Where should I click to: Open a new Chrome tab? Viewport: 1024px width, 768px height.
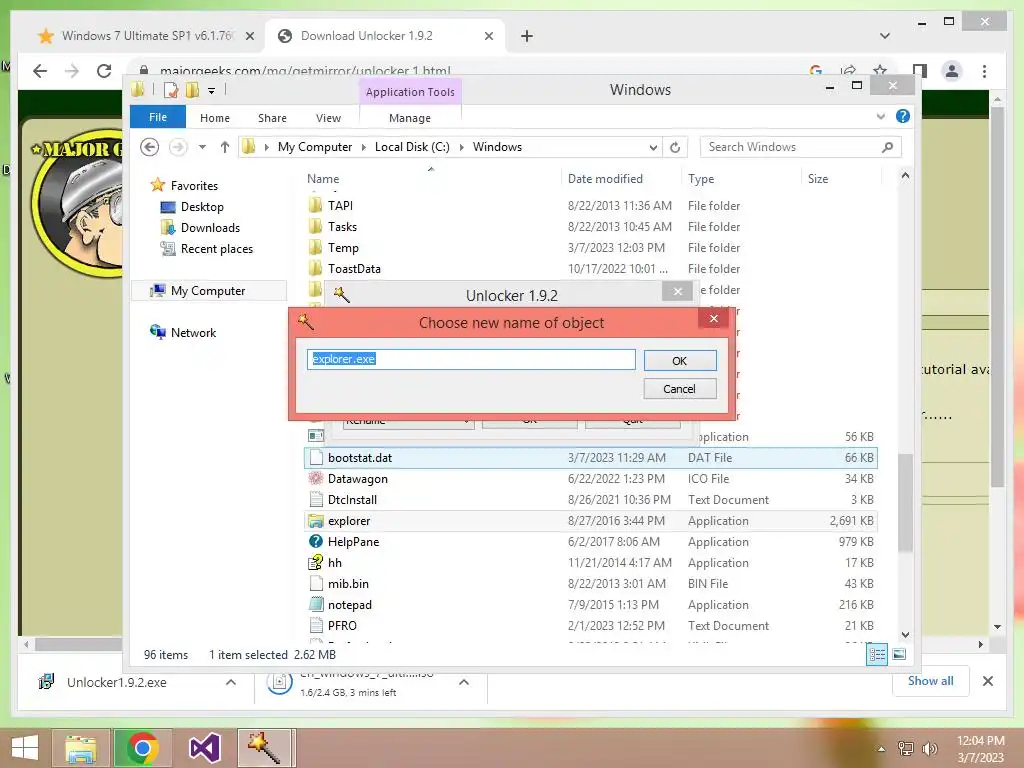click(x=526, y=36)
